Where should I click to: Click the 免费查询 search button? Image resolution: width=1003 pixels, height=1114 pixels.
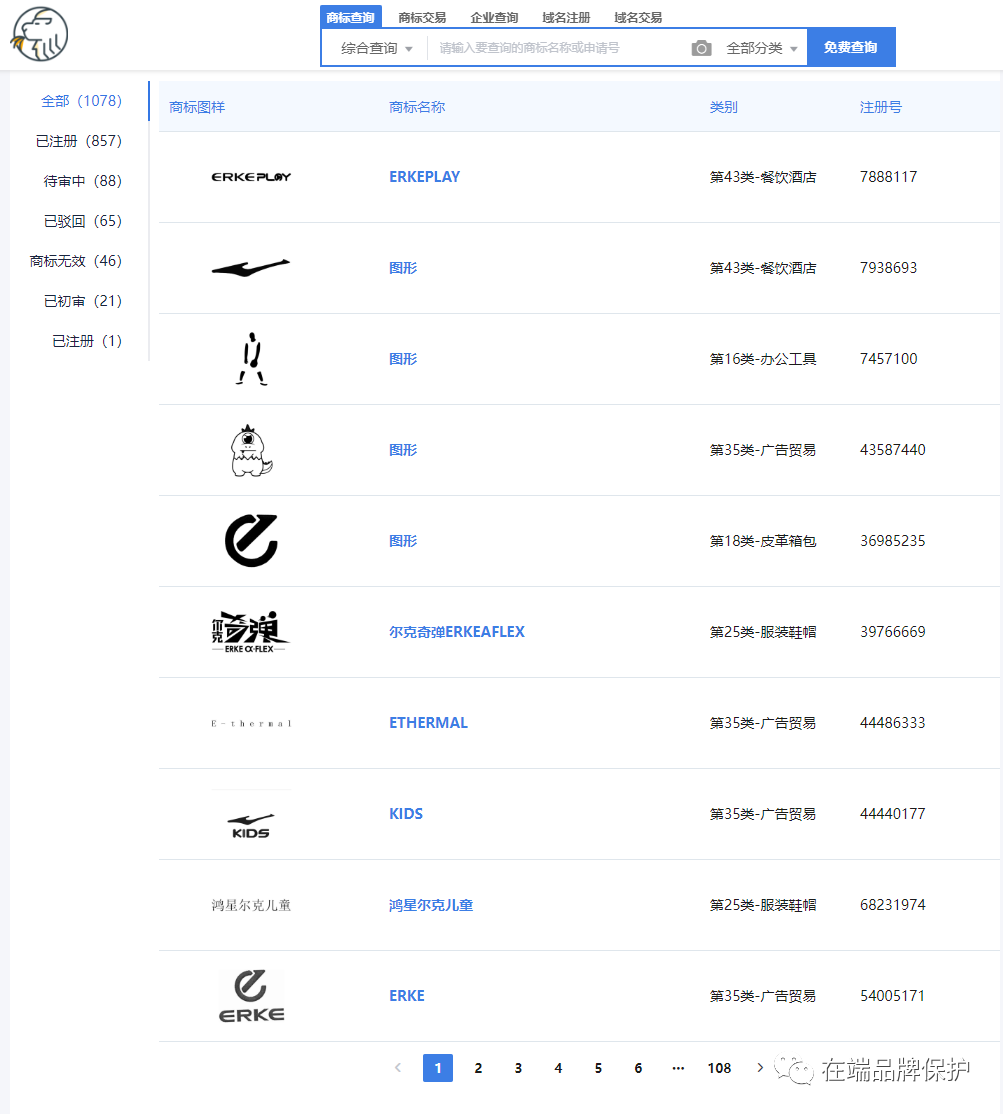click(x=851, y=47)
